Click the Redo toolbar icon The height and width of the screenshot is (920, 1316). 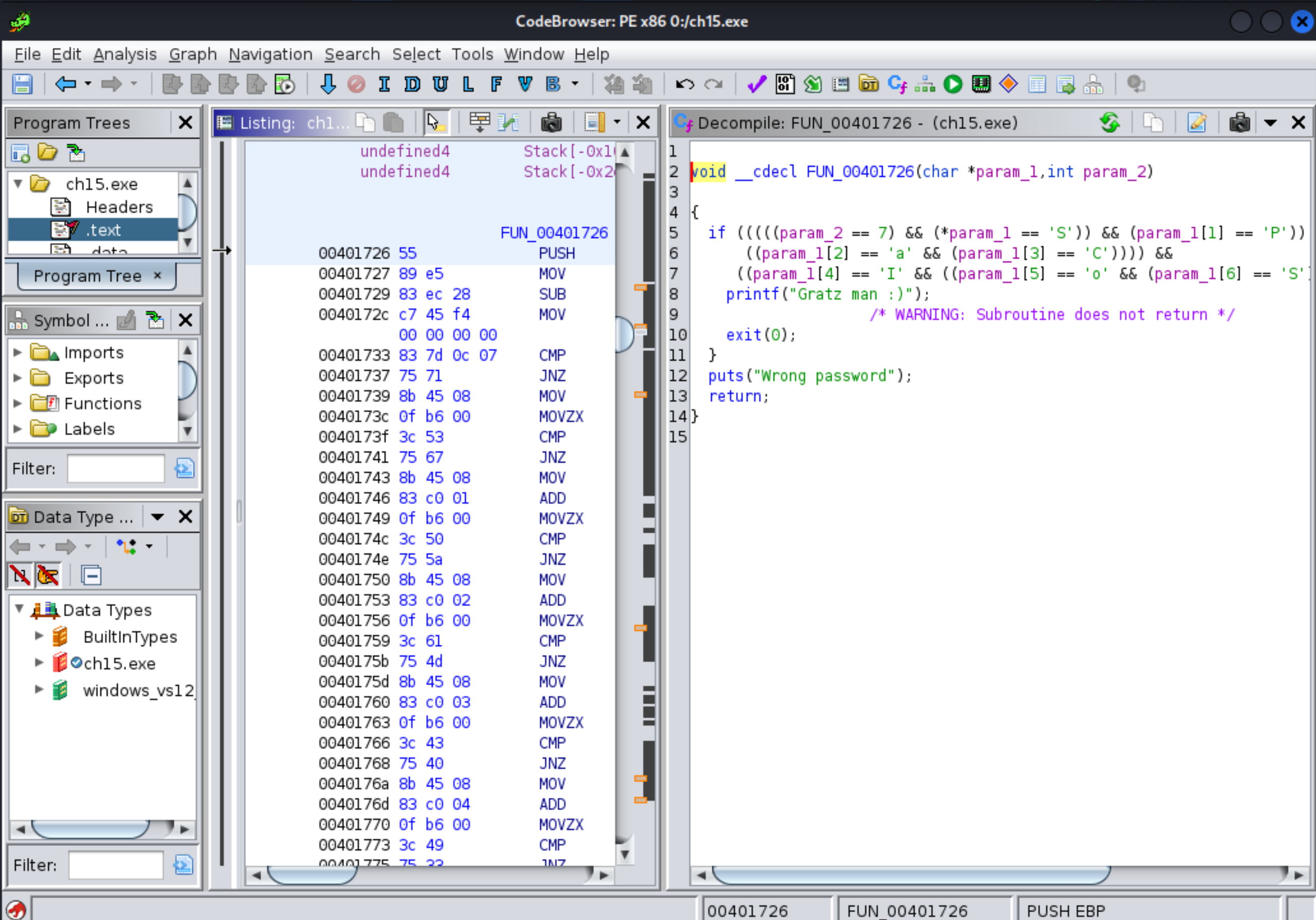click(x=714, y=84)
